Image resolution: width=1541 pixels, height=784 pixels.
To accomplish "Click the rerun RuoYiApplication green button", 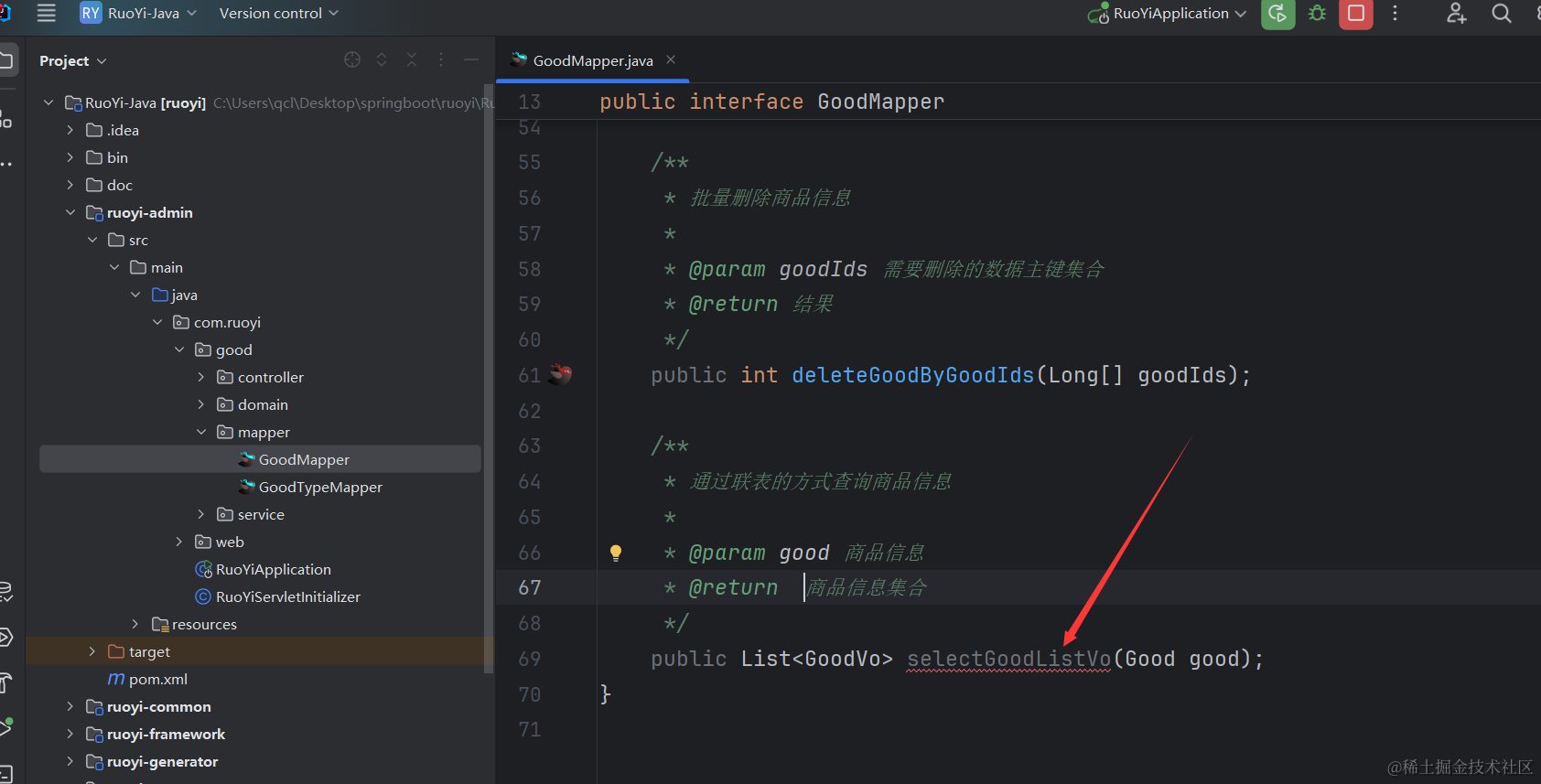I will click(1277, 14).
